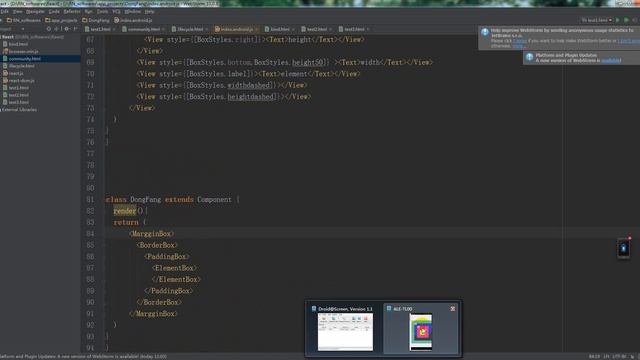
Task: Click line 84 MargginBox in editor
Action: [151, 234]
